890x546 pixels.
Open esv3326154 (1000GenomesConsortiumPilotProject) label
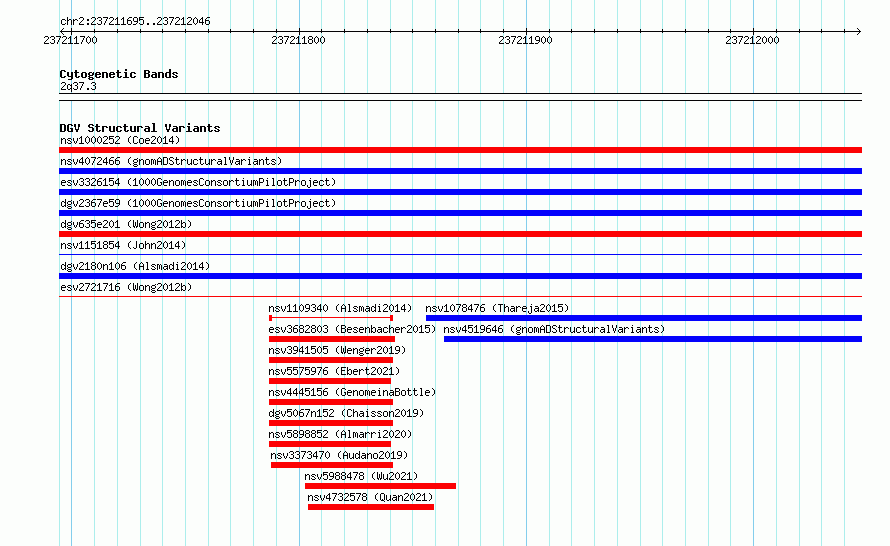point(198,182)
